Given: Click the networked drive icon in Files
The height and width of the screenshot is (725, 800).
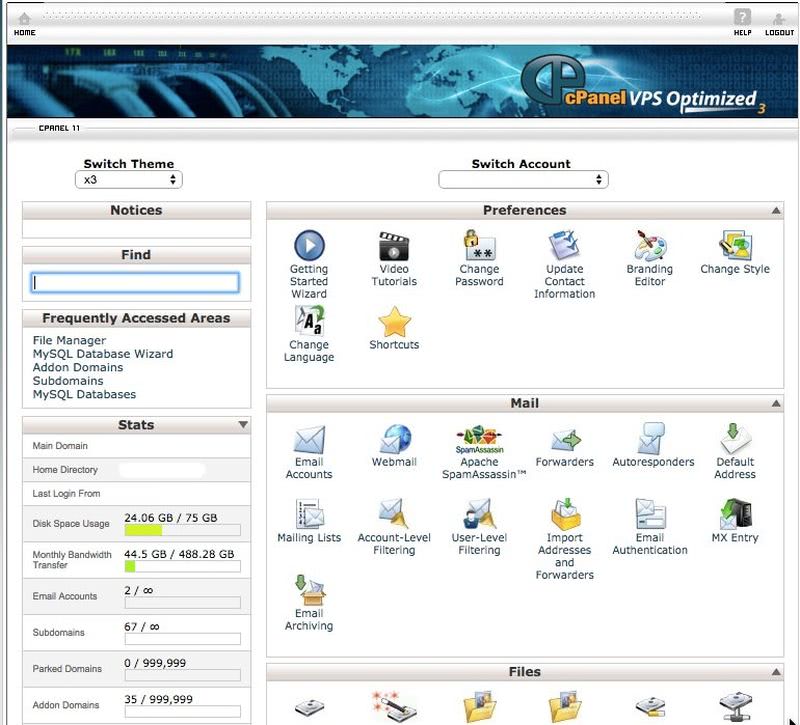Looking at the screenshot, I should tap(735, 706).
